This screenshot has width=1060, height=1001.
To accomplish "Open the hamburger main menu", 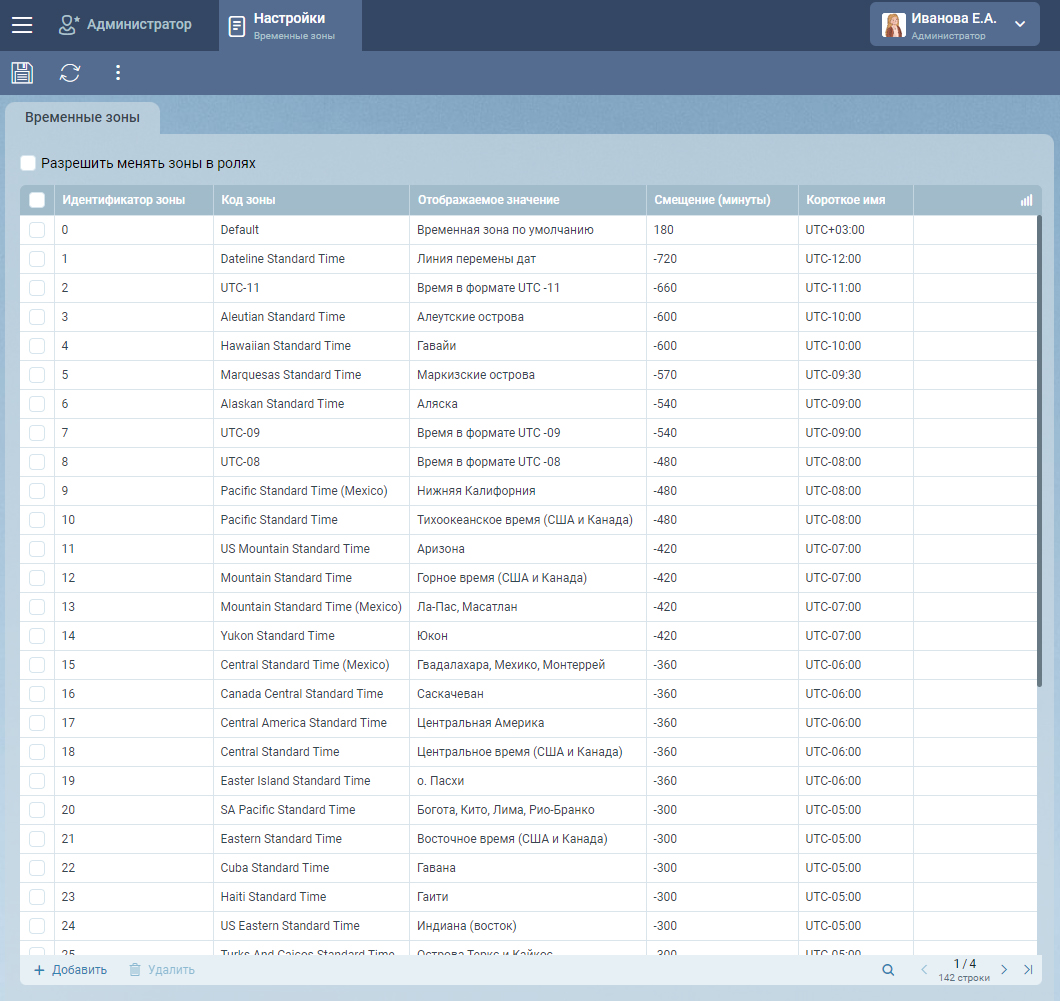I will click(22, 25).
